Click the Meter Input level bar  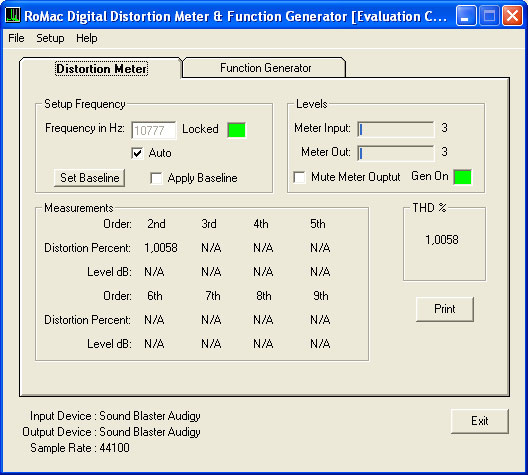pos(396,129)
